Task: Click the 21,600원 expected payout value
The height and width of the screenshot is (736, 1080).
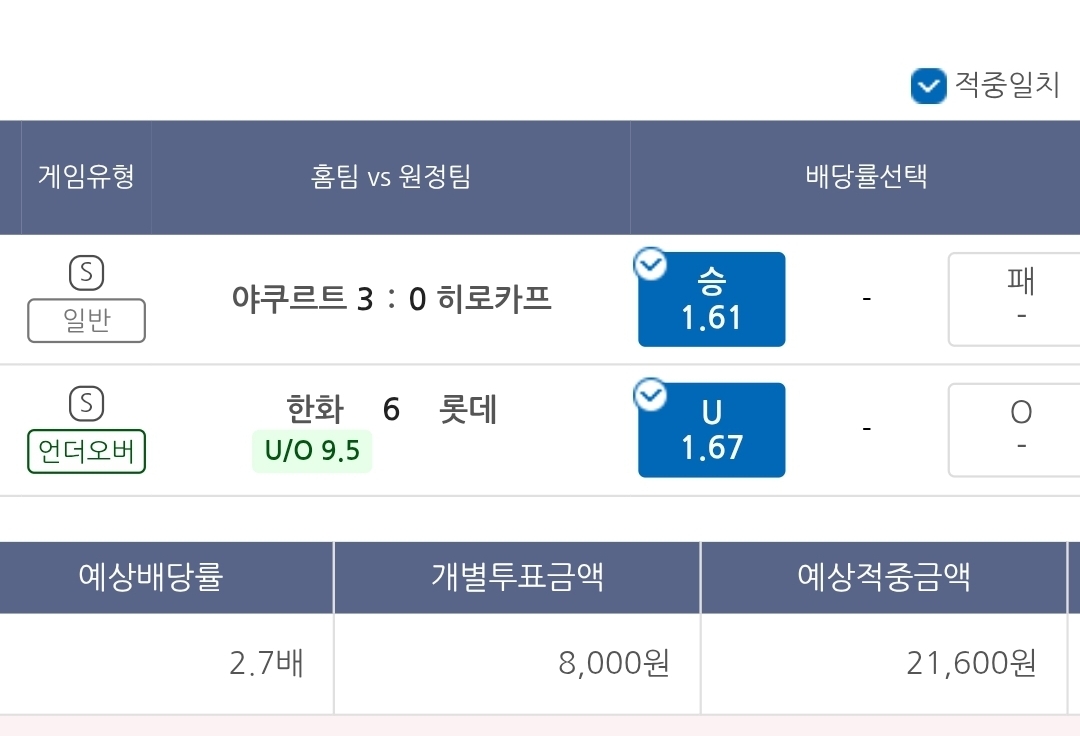Action: (971, 663)
